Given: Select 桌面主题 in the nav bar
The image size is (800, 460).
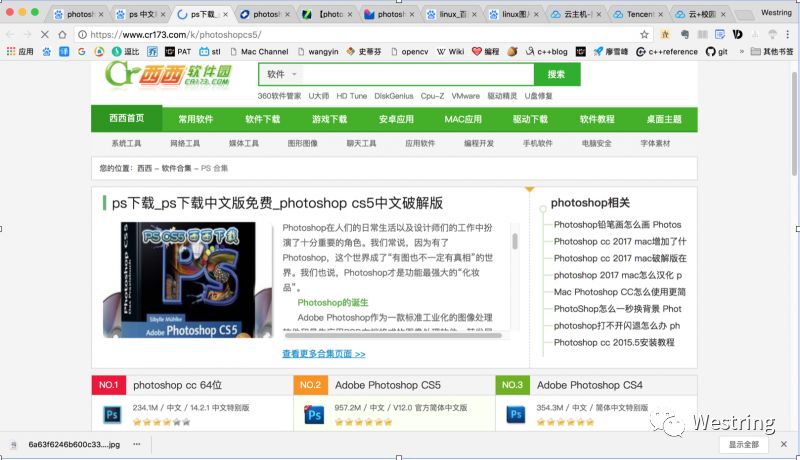Looking at the screenshot, I should coord(664,119).
